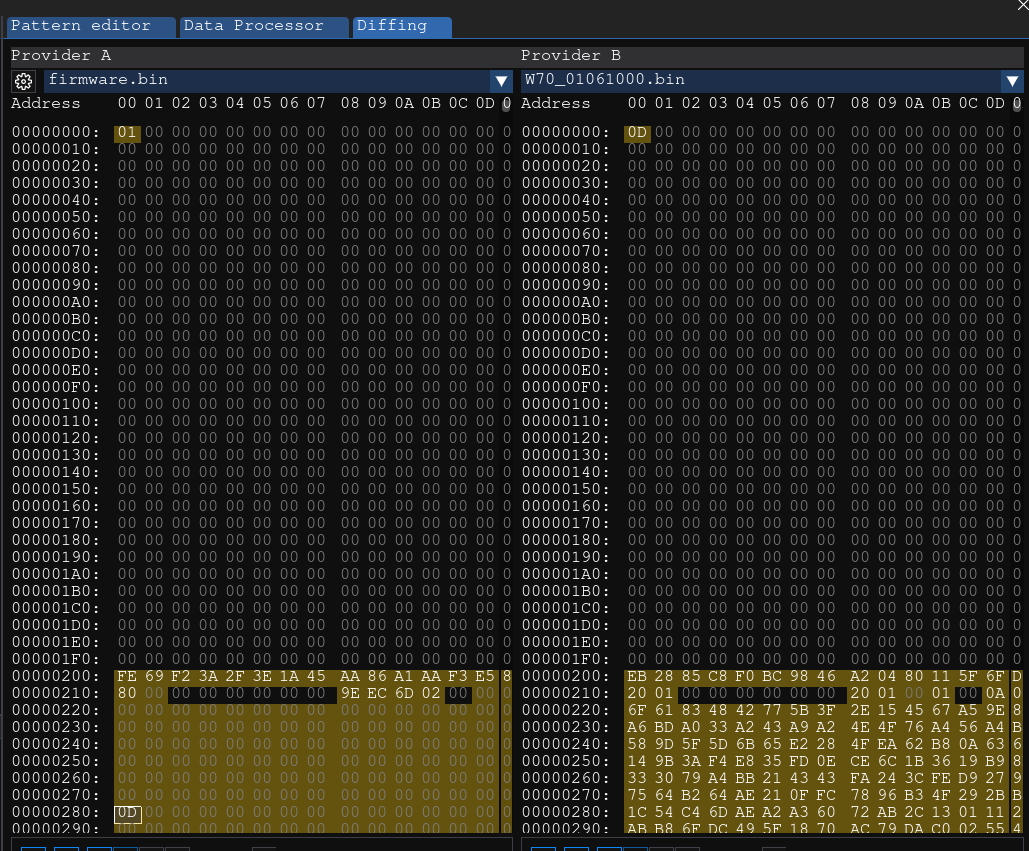This screenshot has width=1029, height=851.
Task: Select the boxed 0D byte at address 00000280
Action: 127,813
